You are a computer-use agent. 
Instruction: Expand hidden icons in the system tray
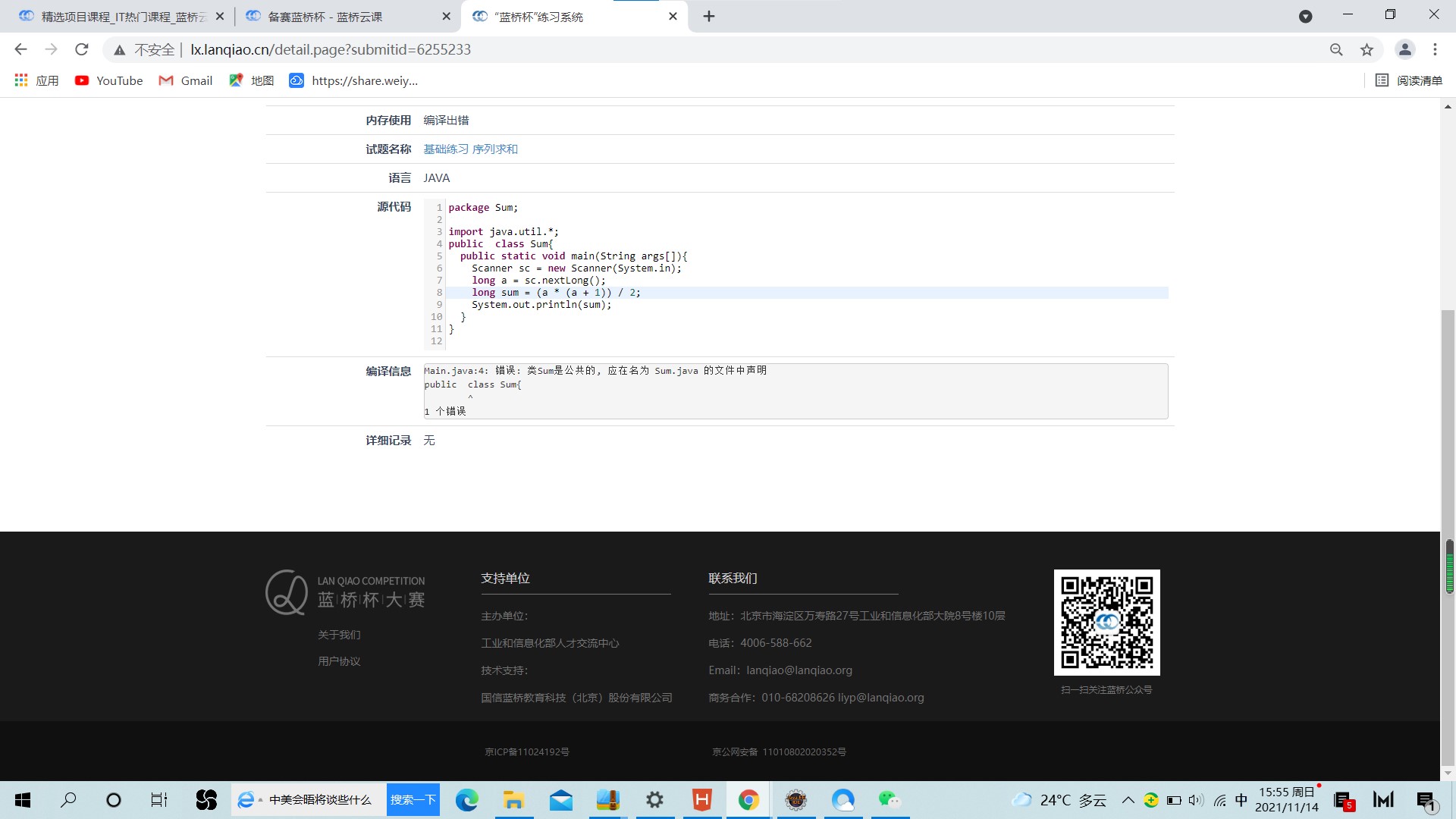coord(1128,800)
